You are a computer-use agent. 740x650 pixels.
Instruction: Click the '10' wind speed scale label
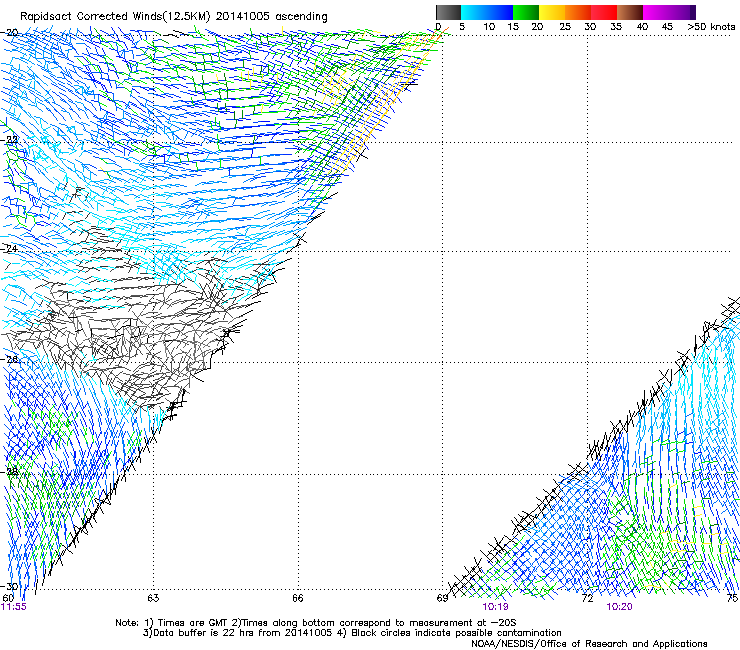tap(489, 27)
